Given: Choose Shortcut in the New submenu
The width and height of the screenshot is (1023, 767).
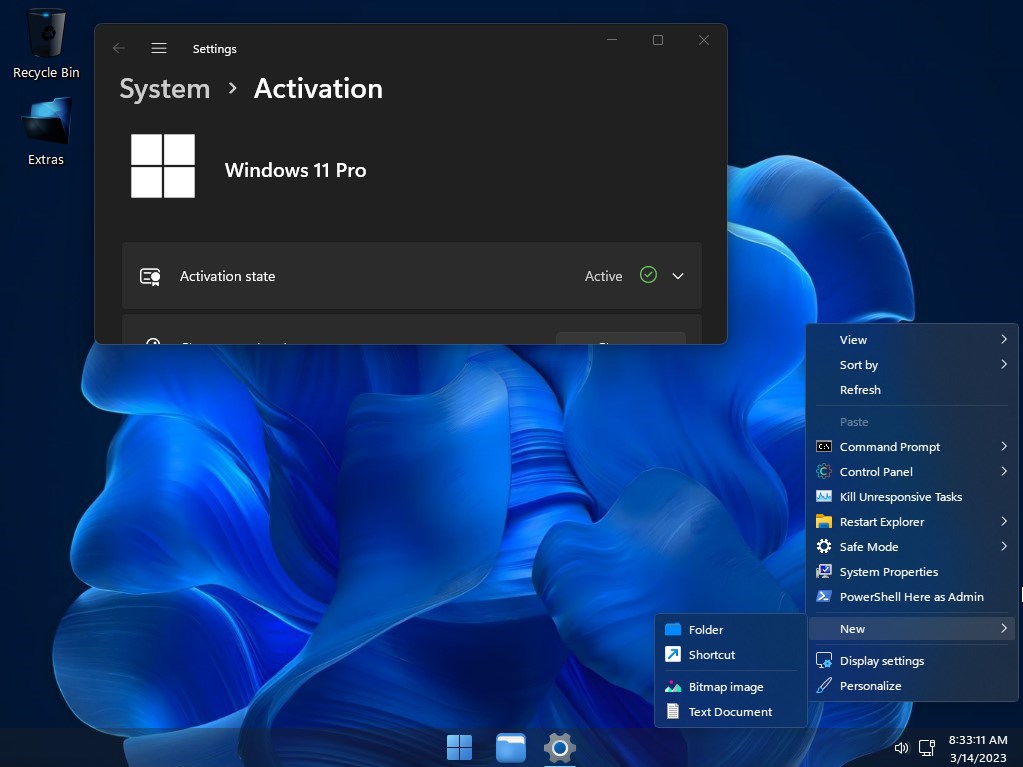Looking at the screenshot, I should (x=731, y=654).
